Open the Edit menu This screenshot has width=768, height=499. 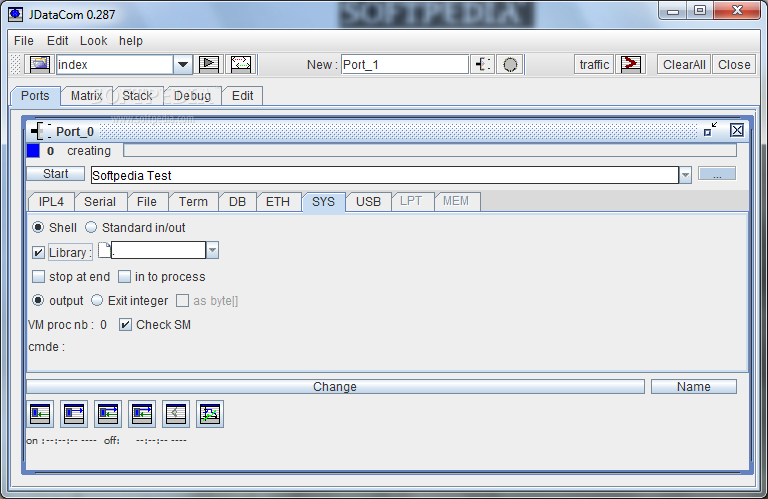57,41
